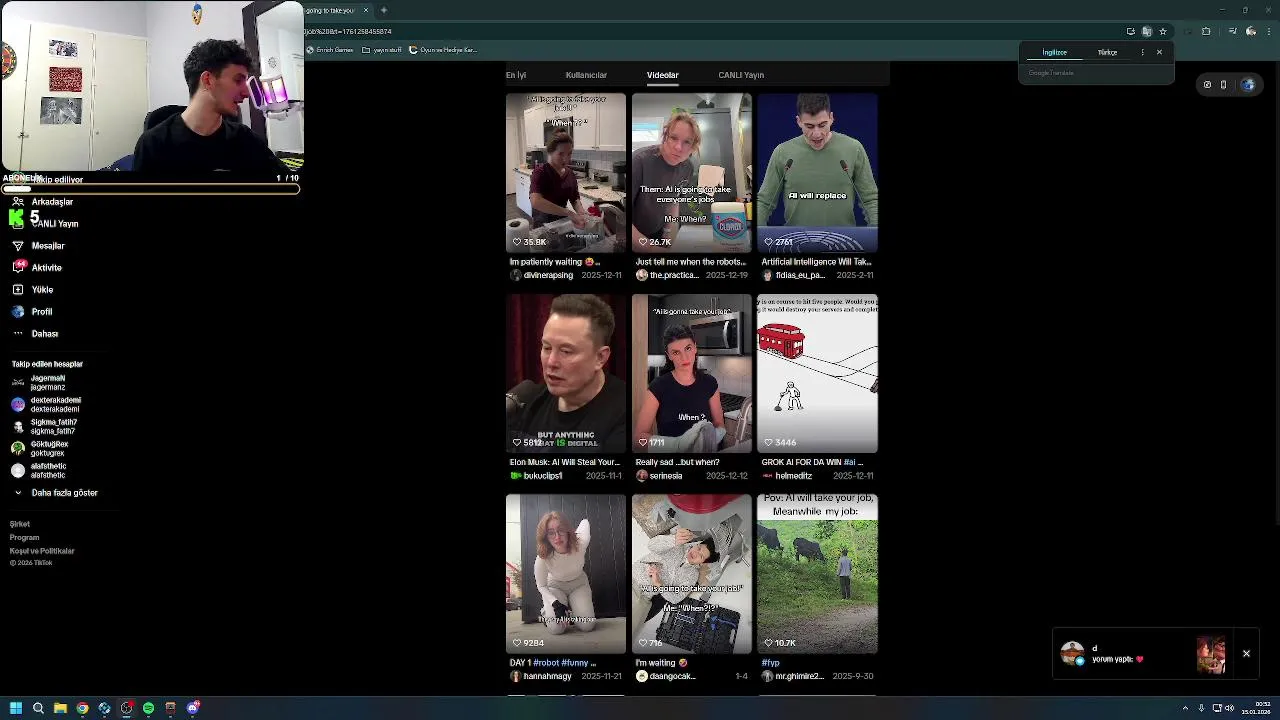Open the bukuclips1 author link
1280x720 pixels.
pyautogui.click(x=536, y=476)
